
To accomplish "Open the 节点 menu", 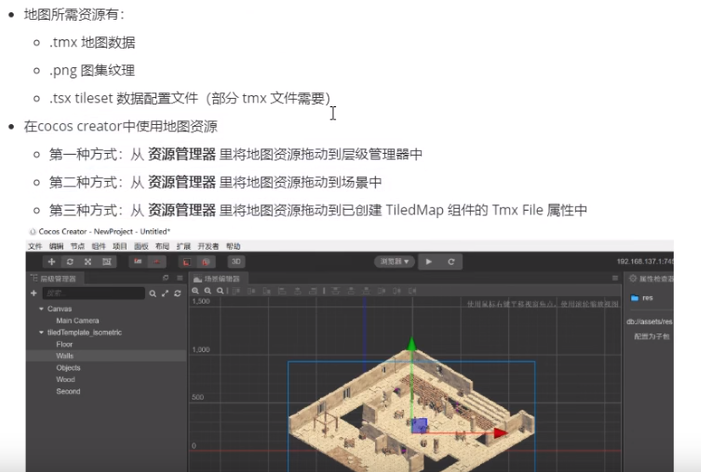I will pos(77,246).
